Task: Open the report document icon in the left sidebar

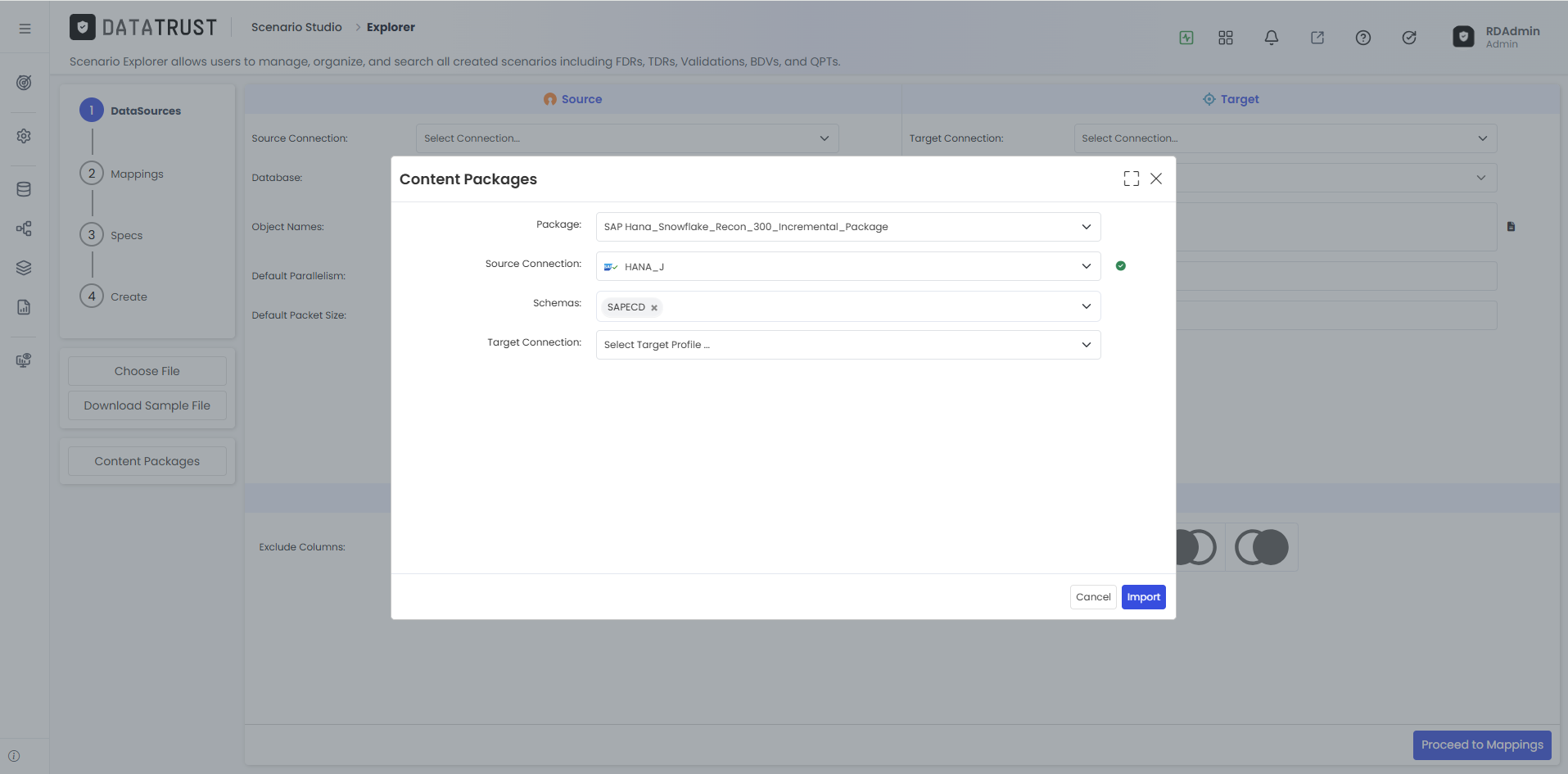Action: [x=24, y=307]
